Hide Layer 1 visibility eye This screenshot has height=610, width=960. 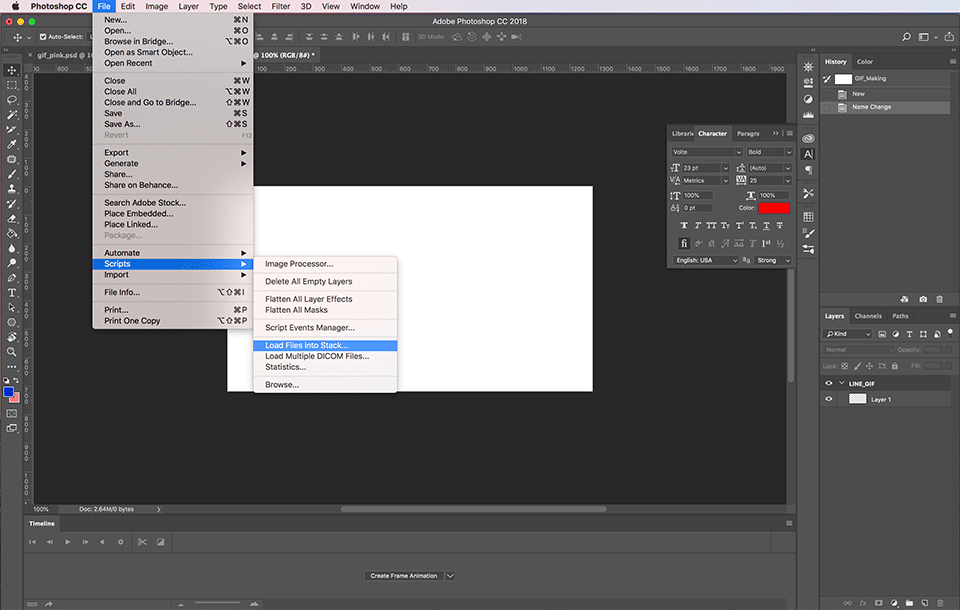[828, 399]
